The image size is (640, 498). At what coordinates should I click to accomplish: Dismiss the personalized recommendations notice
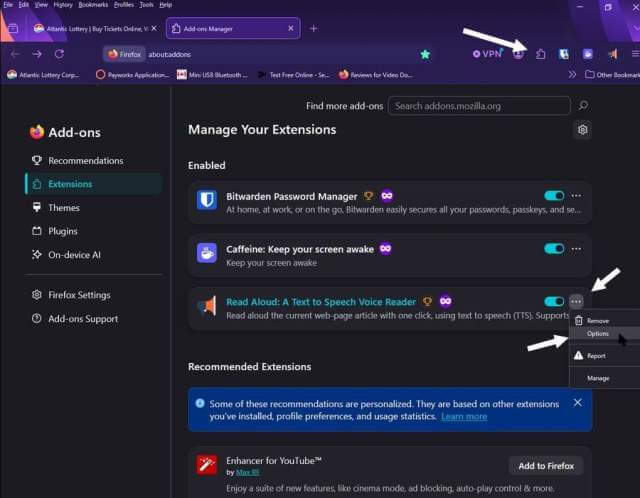tap(578, 402)
